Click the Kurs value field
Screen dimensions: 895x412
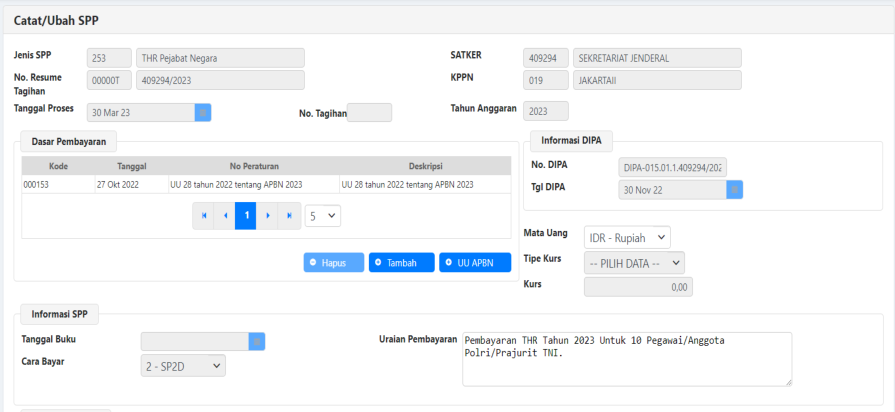pyautogui.click(x=637, y=287)
